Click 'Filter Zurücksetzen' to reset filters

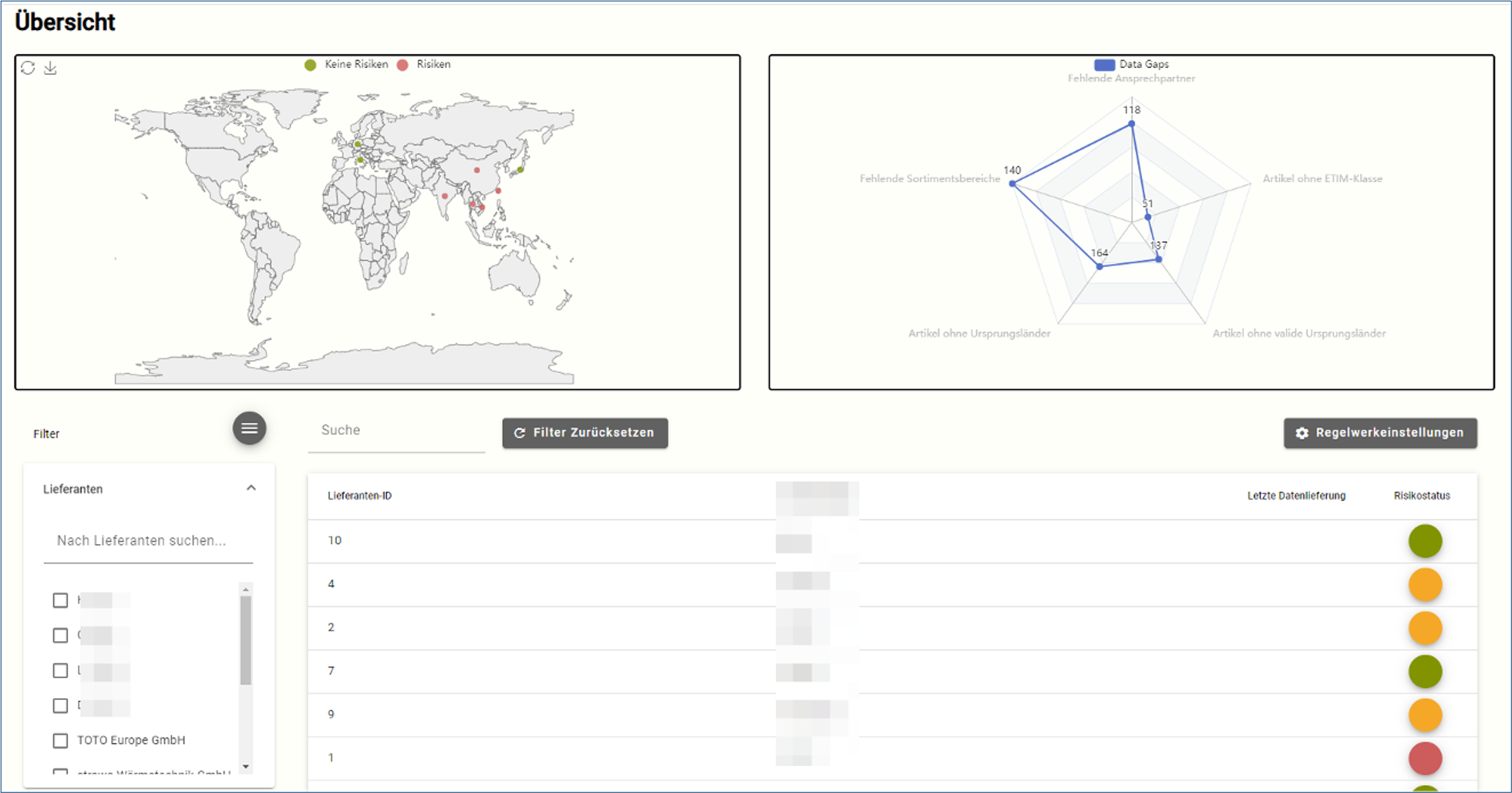(x=585, y=433)
